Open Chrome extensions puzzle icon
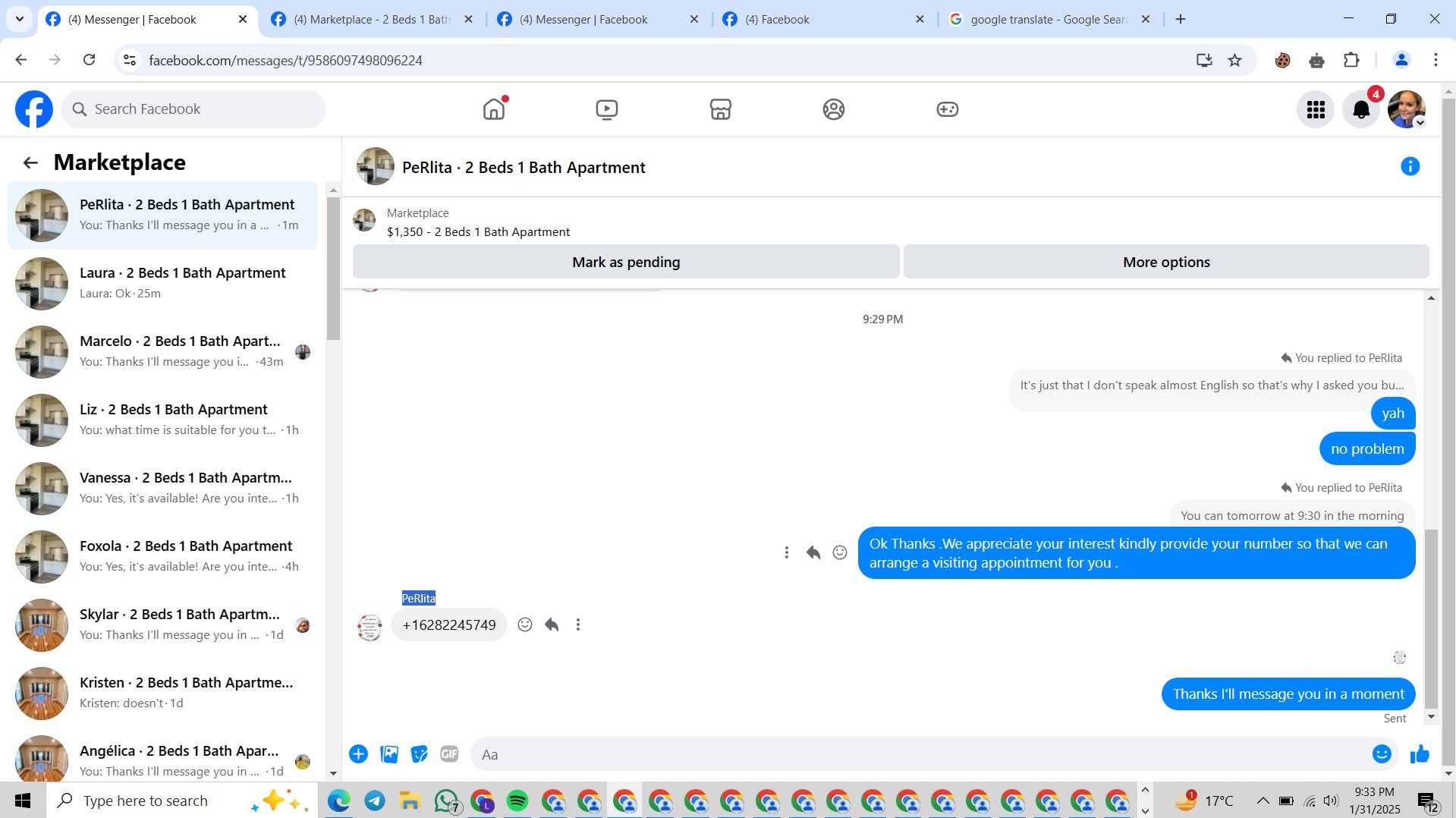 (x=1351, y=60)
